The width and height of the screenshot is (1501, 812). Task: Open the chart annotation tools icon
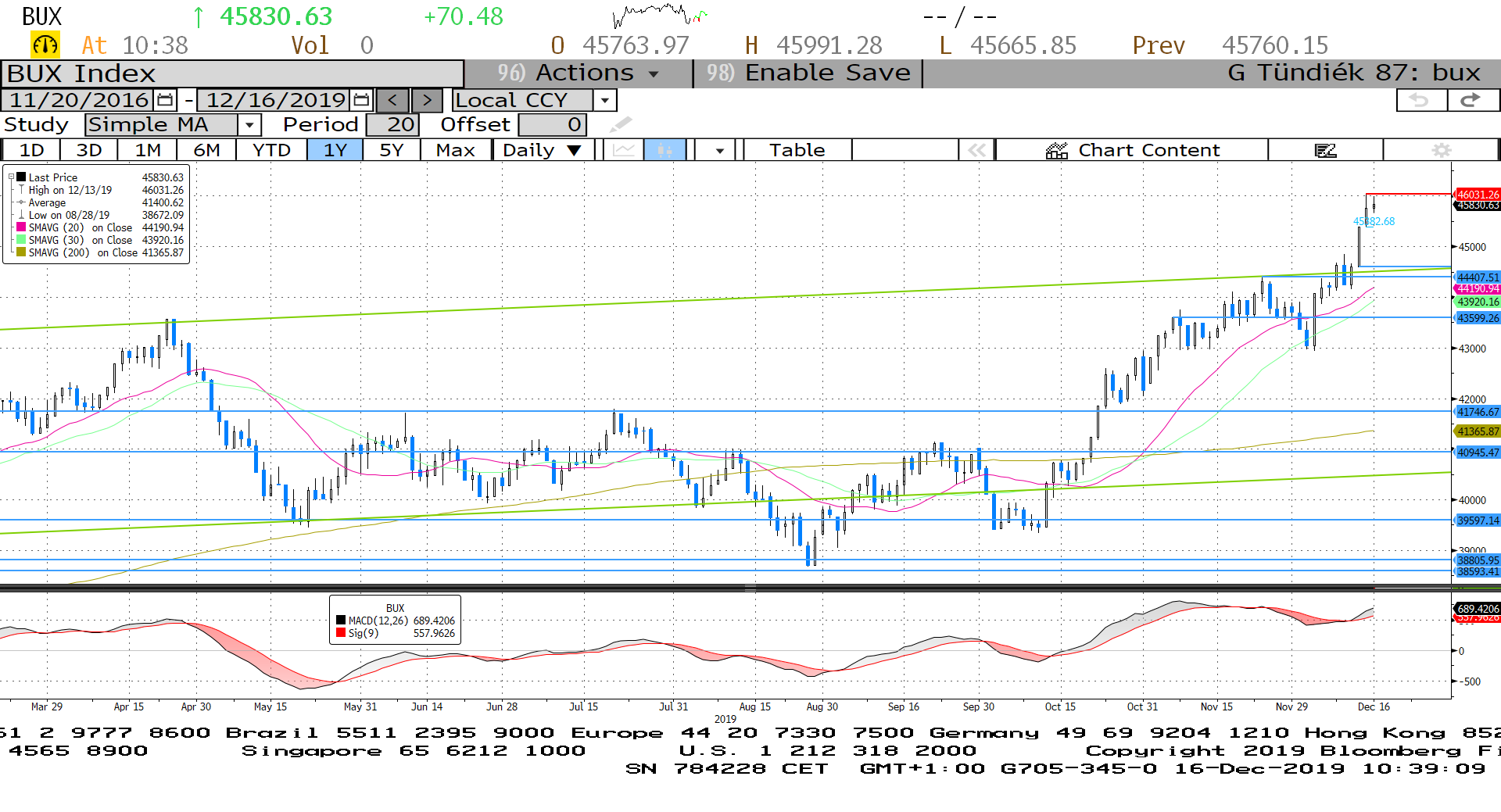(x=1325, y=150)
